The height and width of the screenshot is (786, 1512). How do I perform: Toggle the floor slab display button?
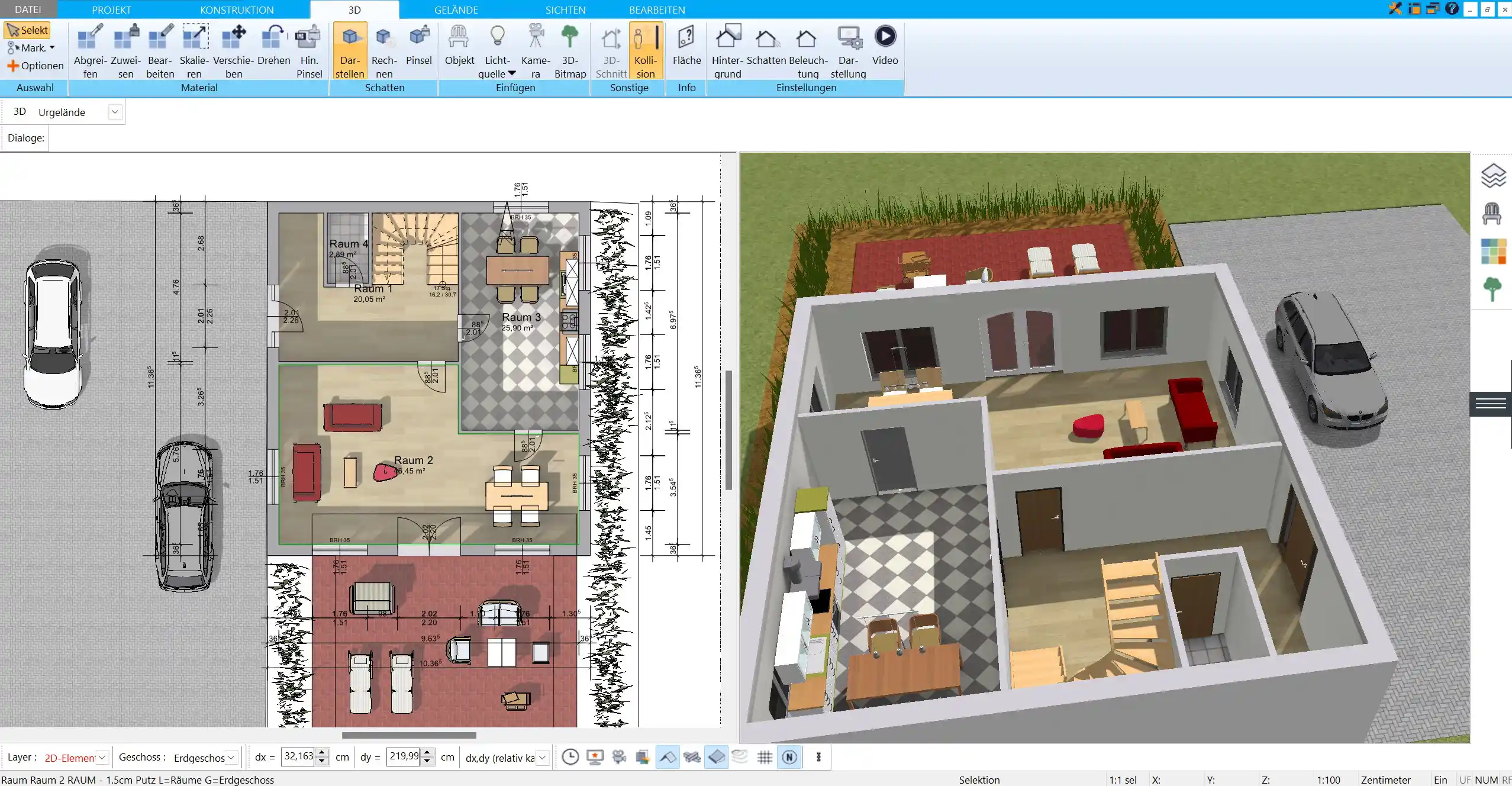click(716, 757)
